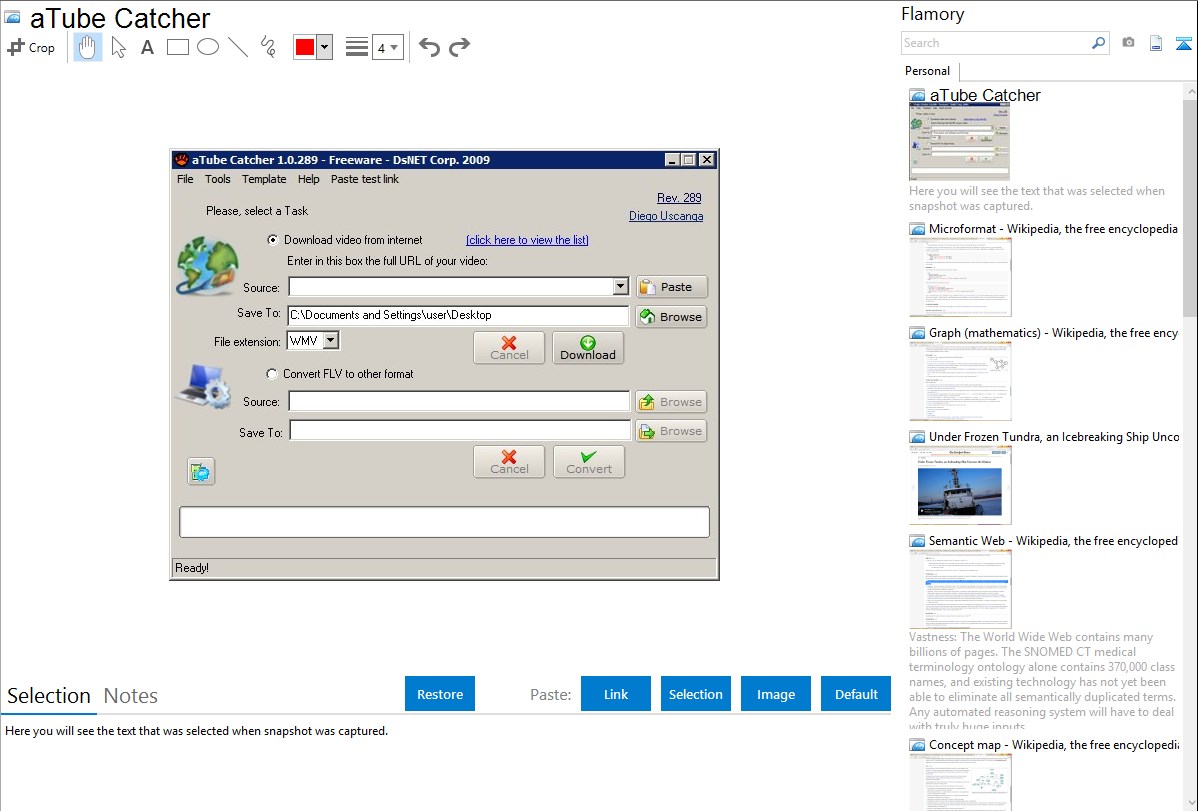Click the Default paste button
The height and width of the screenshot is (811, 1198).
pyautogui.click(x=856, y=694)
